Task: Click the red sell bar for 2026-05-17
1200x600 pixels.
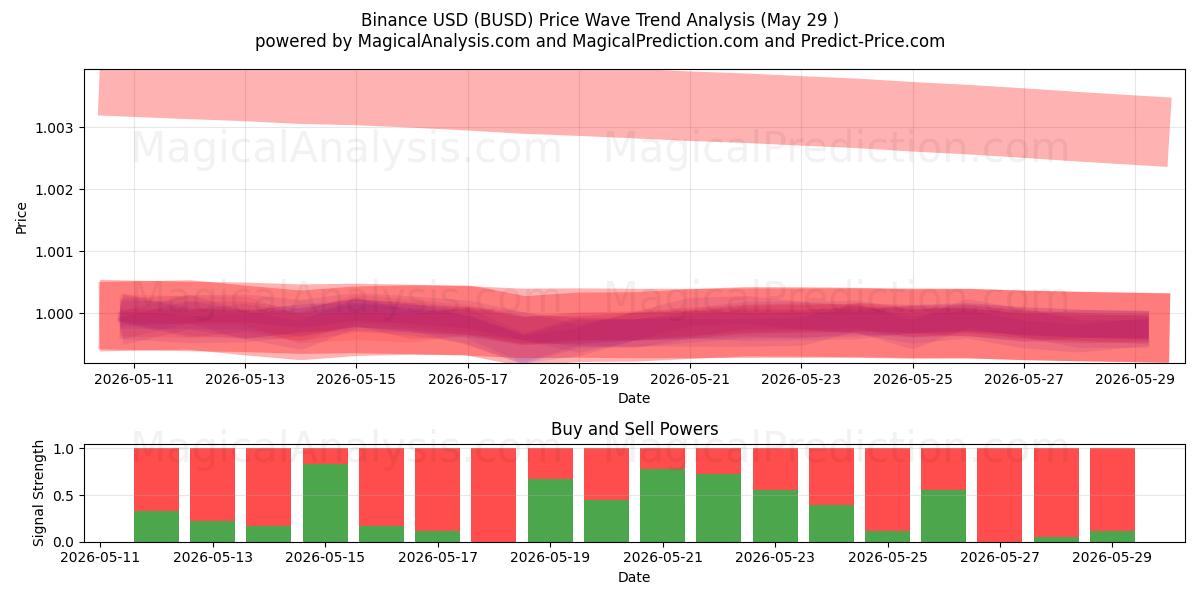Action: [437, 490]
